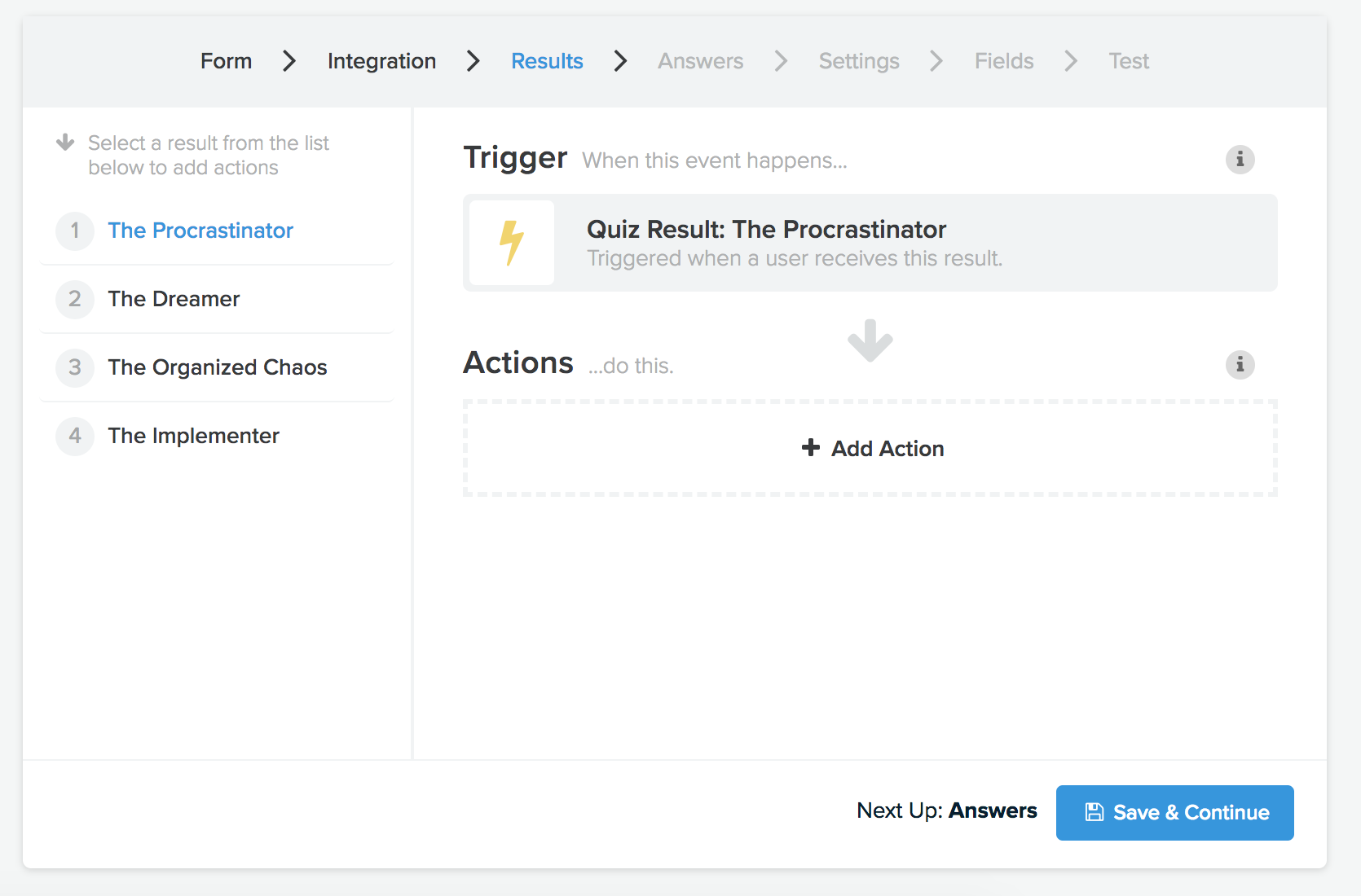Click the plus icon beside Add Action
Screen dimensions: 1361x896
pos(810,447)
